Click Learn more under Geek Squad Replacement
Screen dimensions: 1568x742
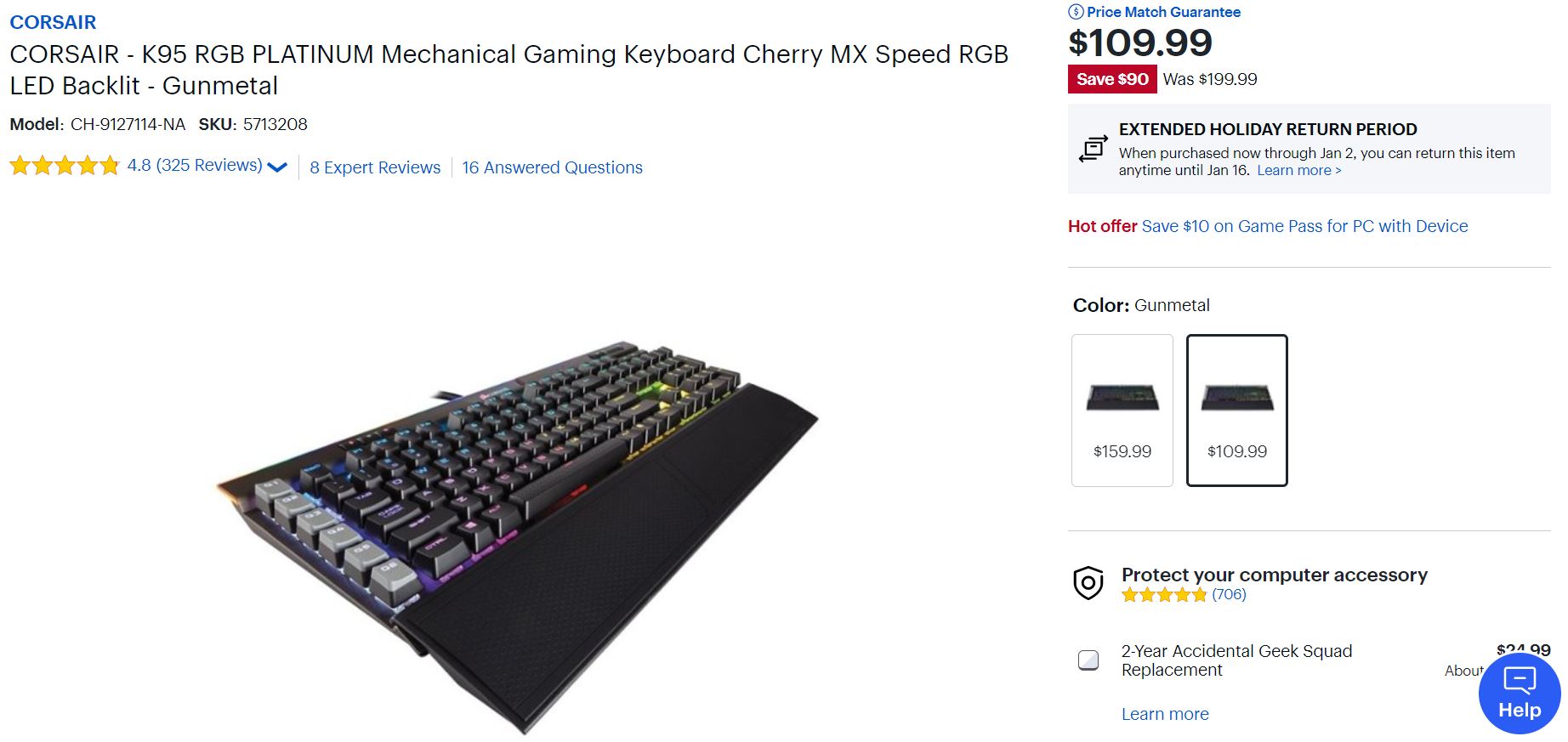1165,714
